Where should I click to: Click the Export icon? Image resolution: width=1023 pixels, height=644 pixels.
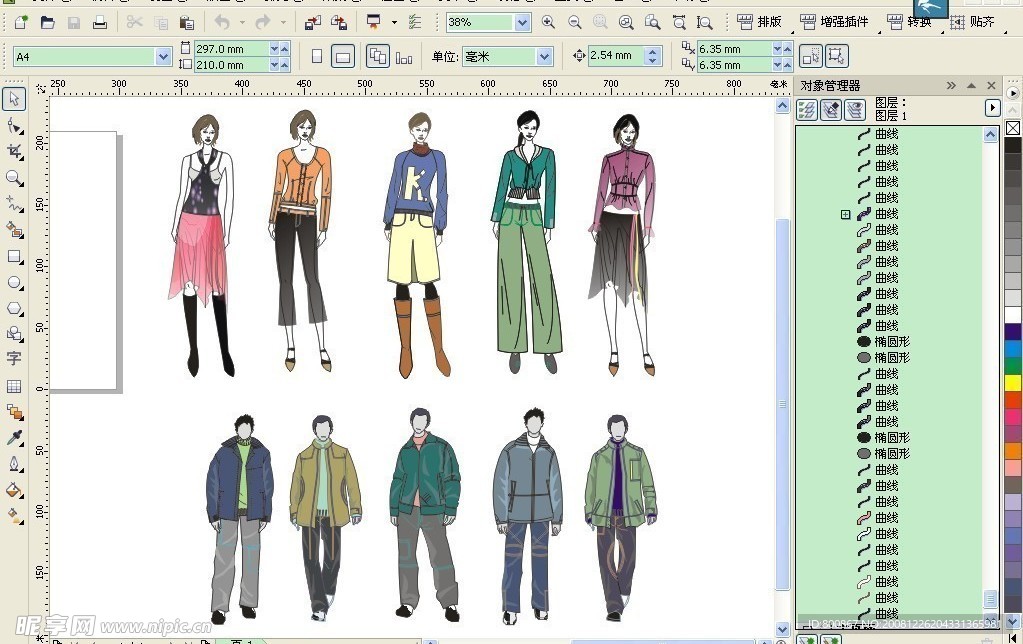339,23
